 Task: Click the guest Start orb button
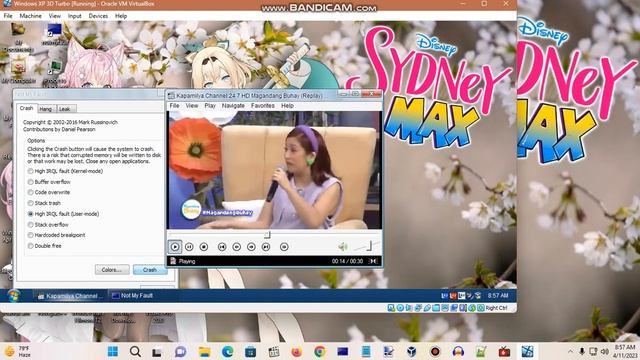point(13,296)
